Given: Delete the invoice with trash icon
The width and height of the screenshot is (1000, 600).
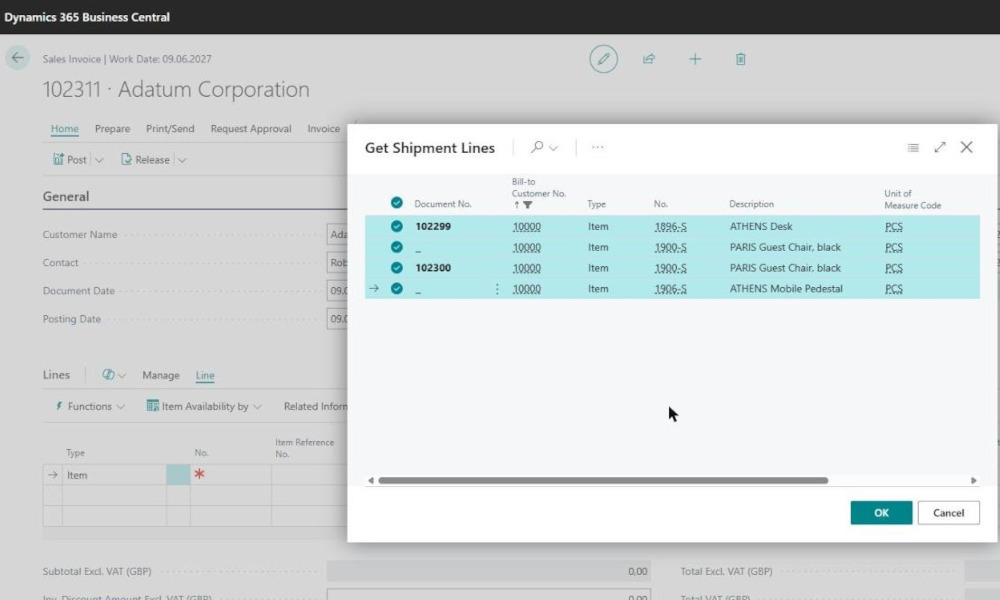Looking at the screenshot, I should click(x=740, y=59).
